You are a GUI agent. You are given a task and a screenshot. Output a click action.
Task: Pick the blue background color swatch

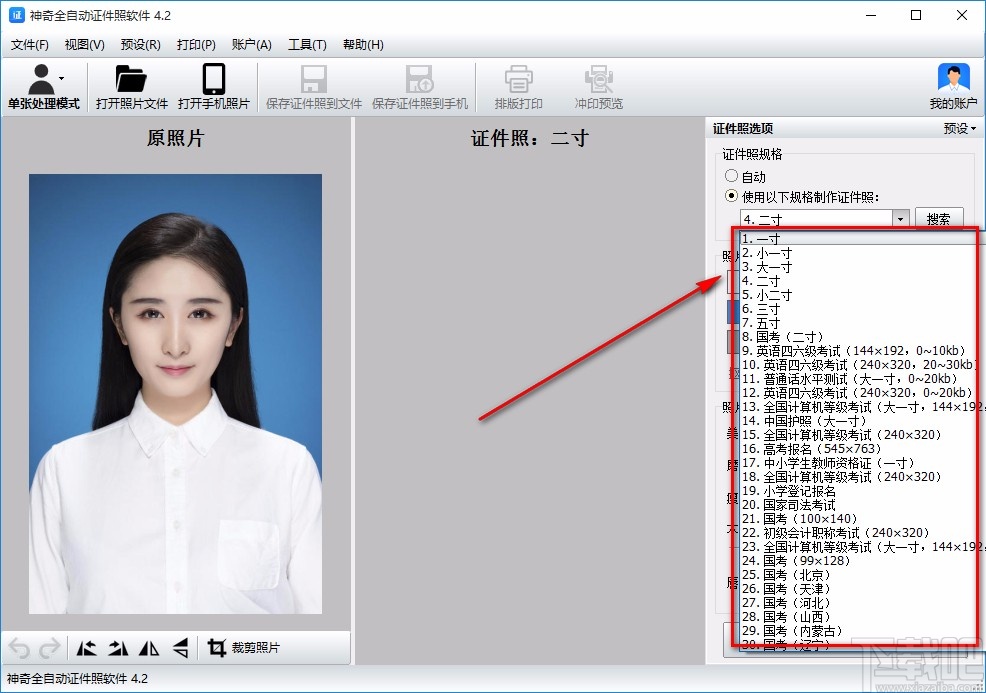tap(731, 311)
